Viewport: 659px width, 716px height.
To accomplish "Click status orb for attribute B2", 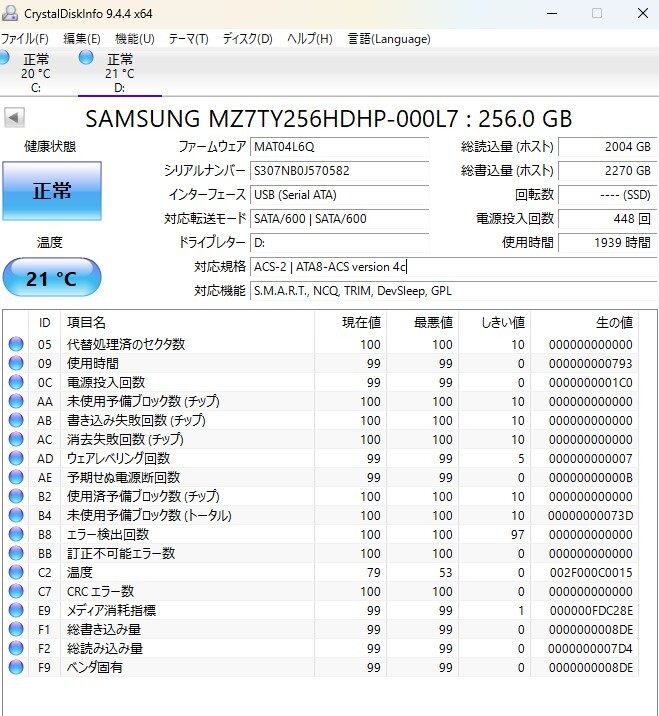I will click(x=16, y=496).
